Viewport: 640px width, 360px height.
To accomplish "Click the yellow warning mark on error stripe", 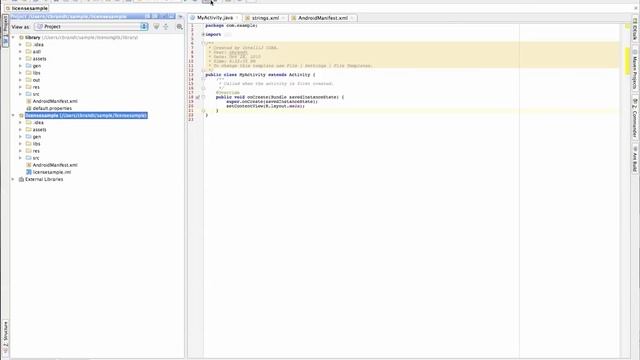I will (x=628, y=61).
